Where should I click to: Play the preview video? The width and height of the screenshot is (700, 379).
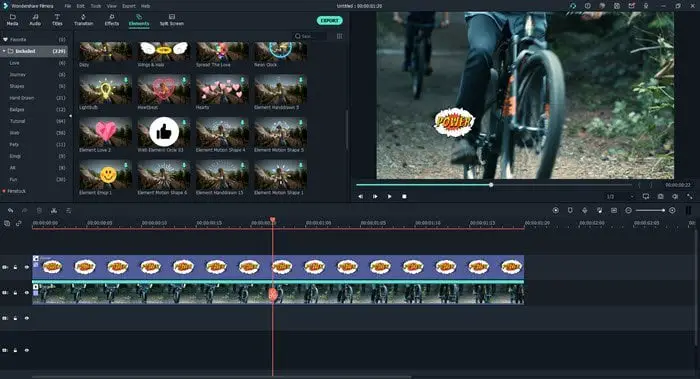389,196
